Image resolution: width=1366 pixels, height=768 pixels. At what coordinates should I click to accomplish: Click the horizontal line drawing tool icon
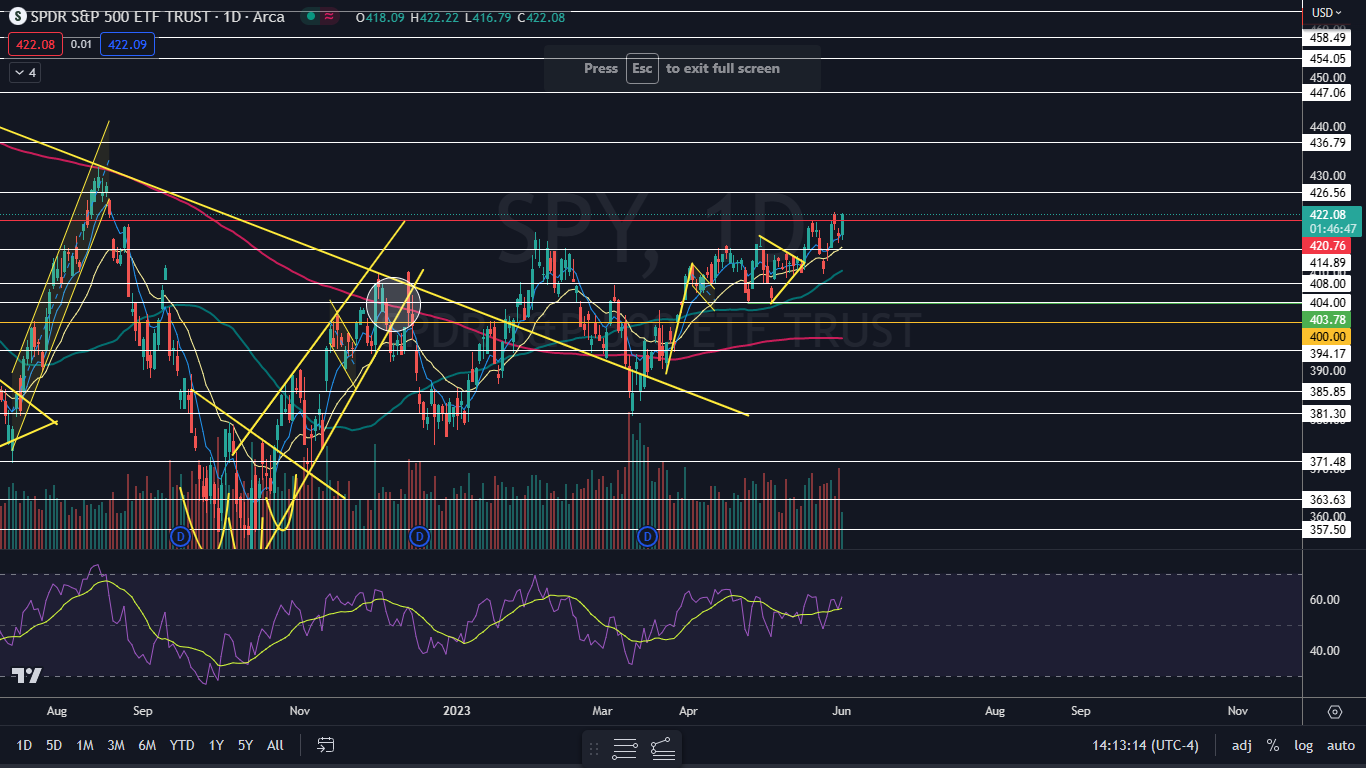pyautogui.click(x=625, y=748)
